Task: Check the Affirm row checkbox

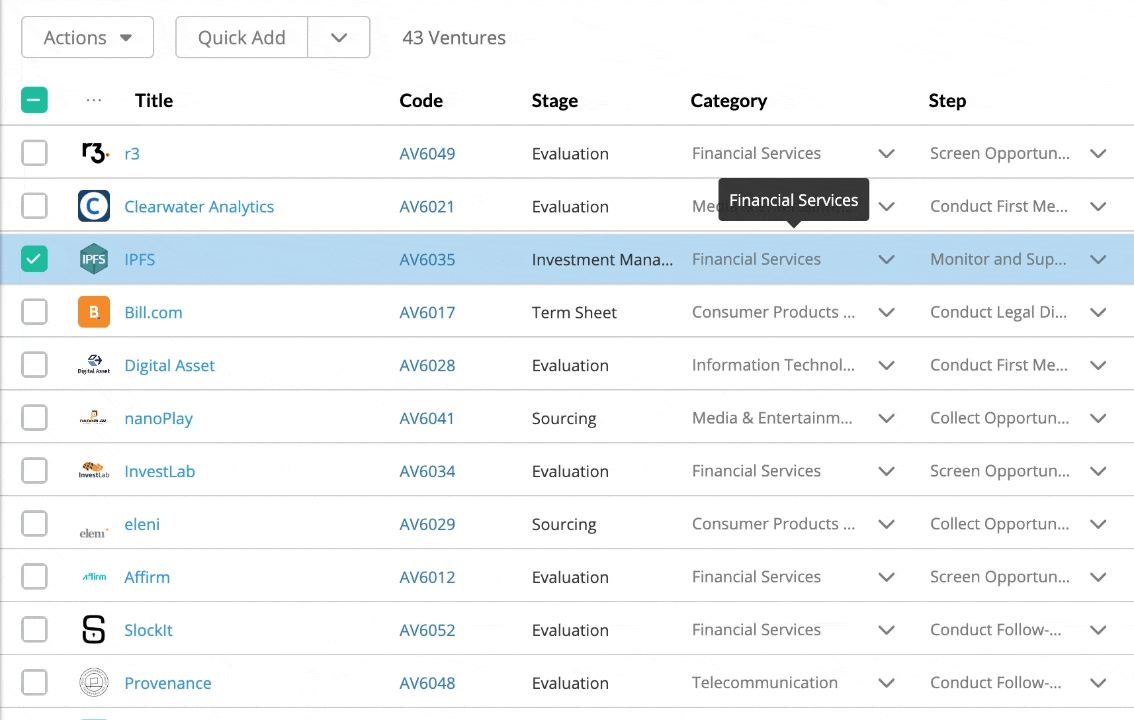Action: [x=35, y=577]
